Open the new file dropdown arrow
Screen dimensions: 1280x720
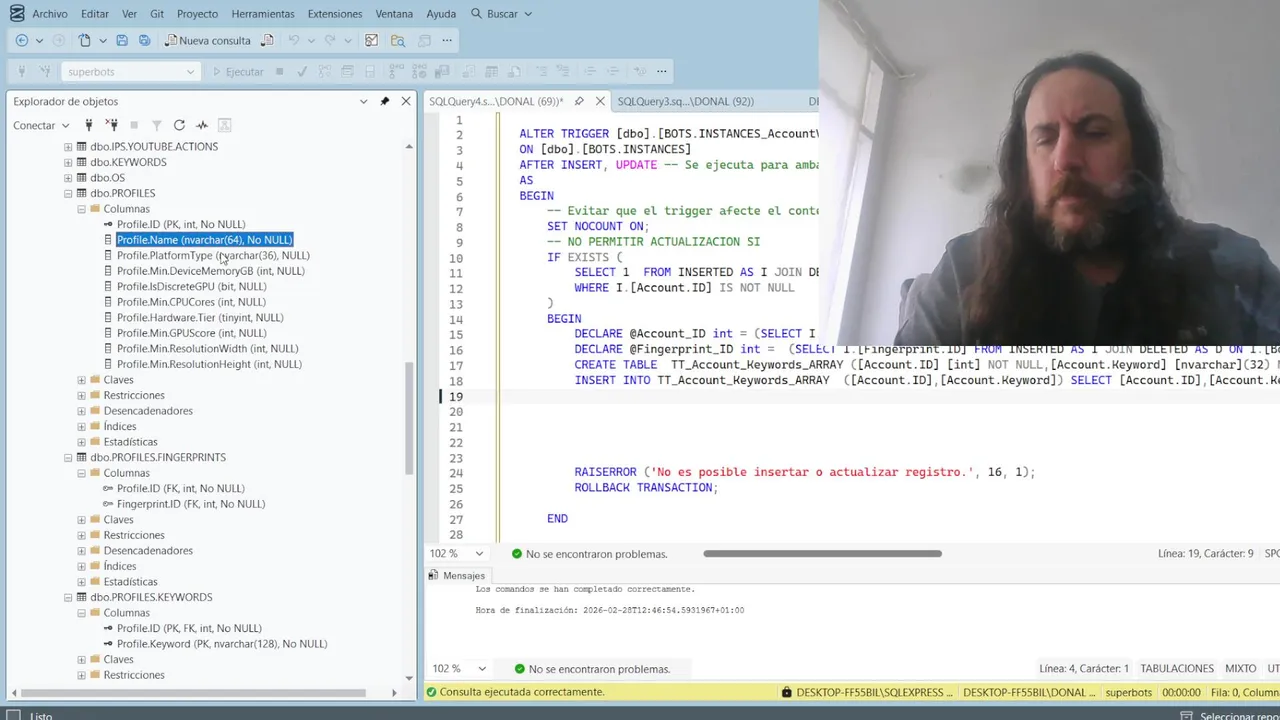[101, 40]
